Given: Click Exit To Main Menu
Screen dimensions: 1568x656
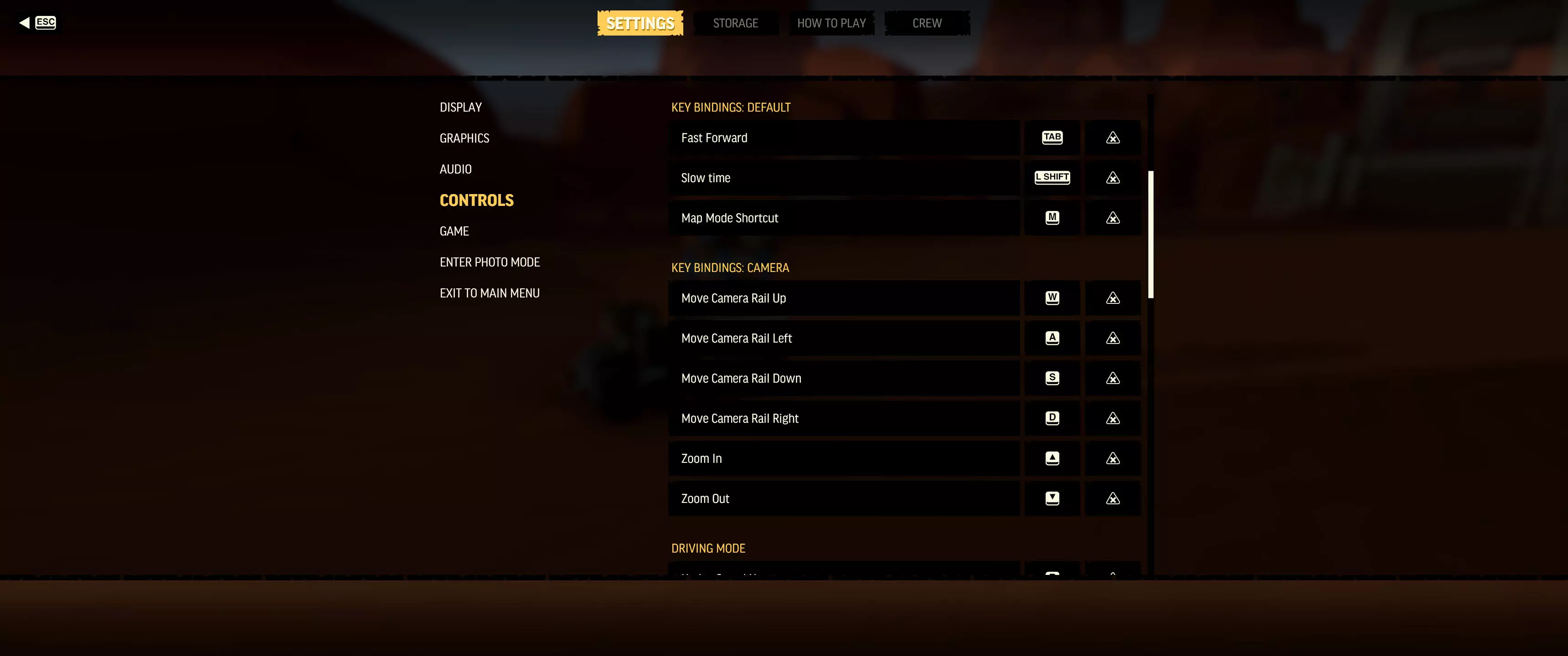Looking at the screenshot, I should pos(490,293).
